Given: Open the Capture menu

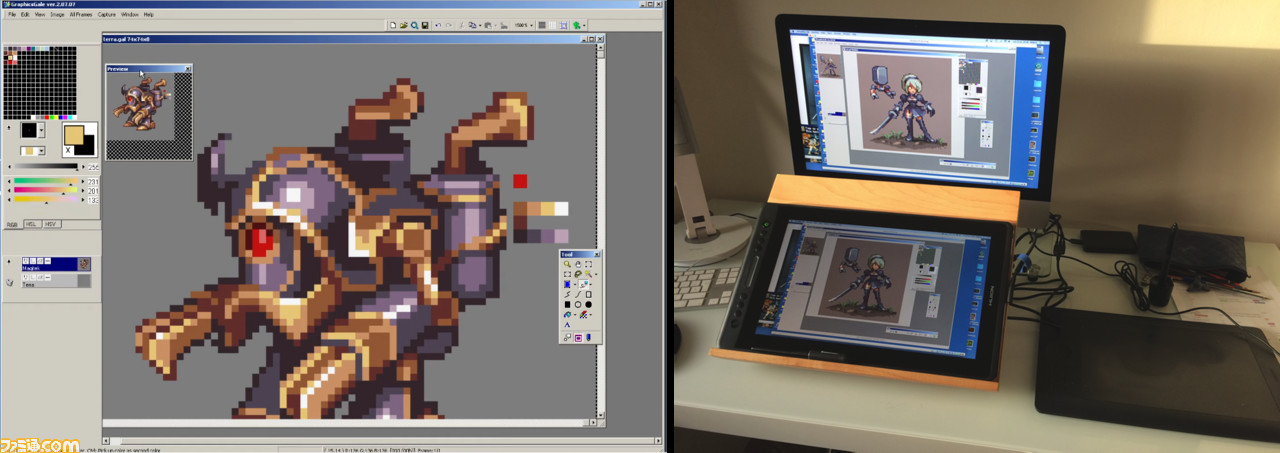Looking at the screenshot, I should coord(107,15).
